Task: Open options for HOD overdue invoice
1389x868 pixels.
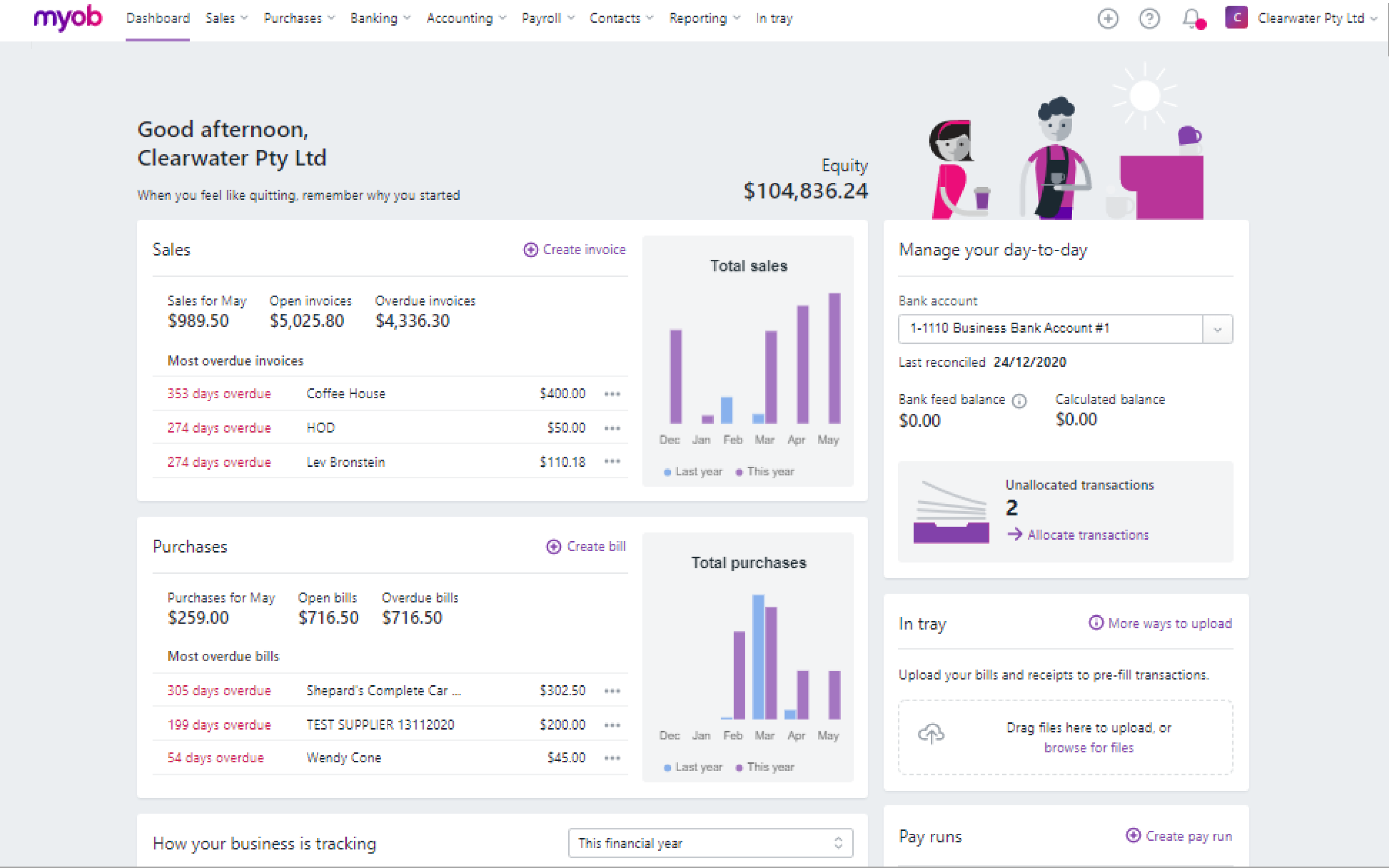Action: coord(613,428)
